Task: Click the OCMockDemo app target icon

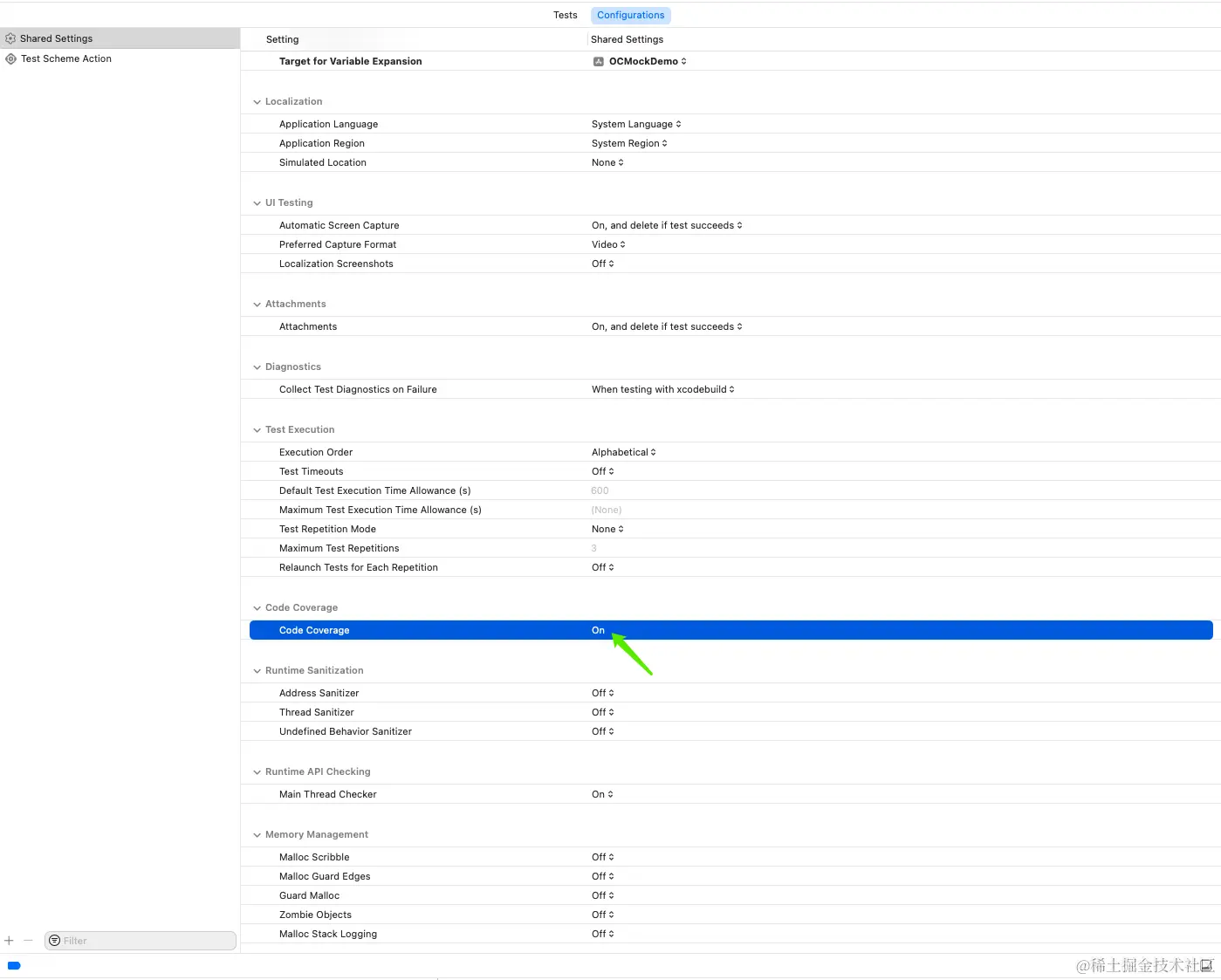Action: 599,61
